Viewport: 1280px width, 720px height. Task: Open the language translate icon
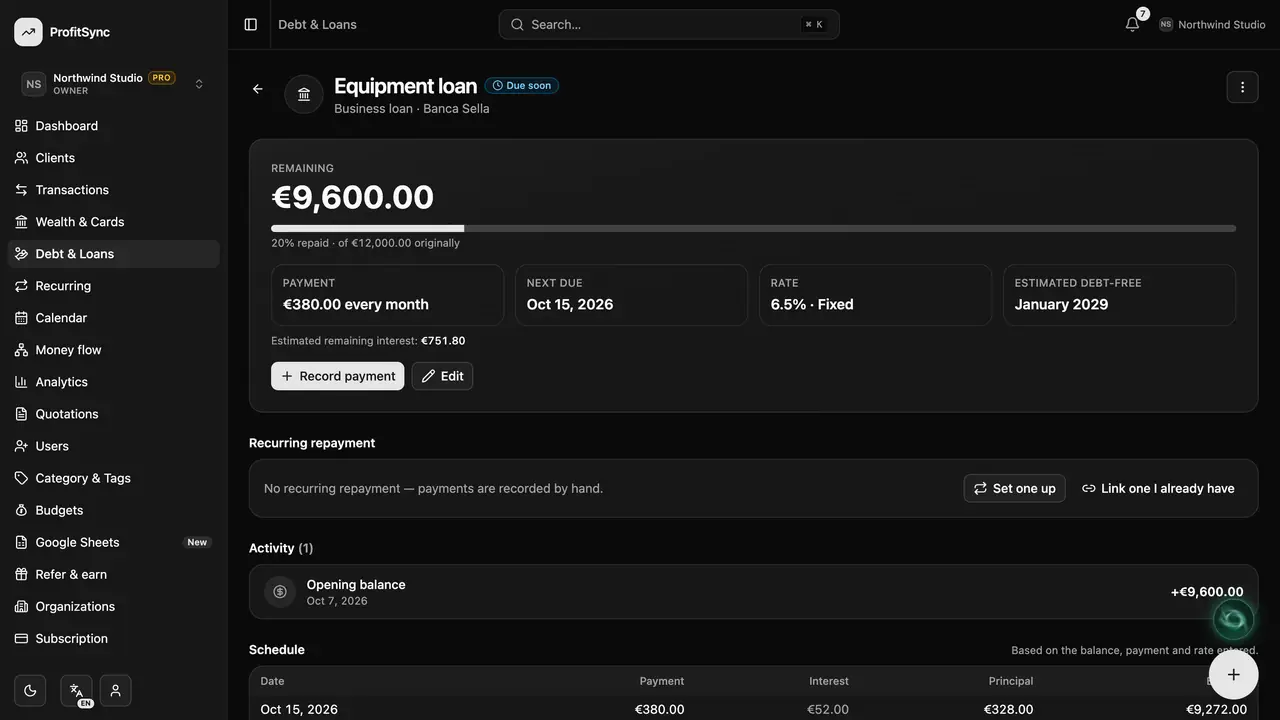[x=76, y=690]
